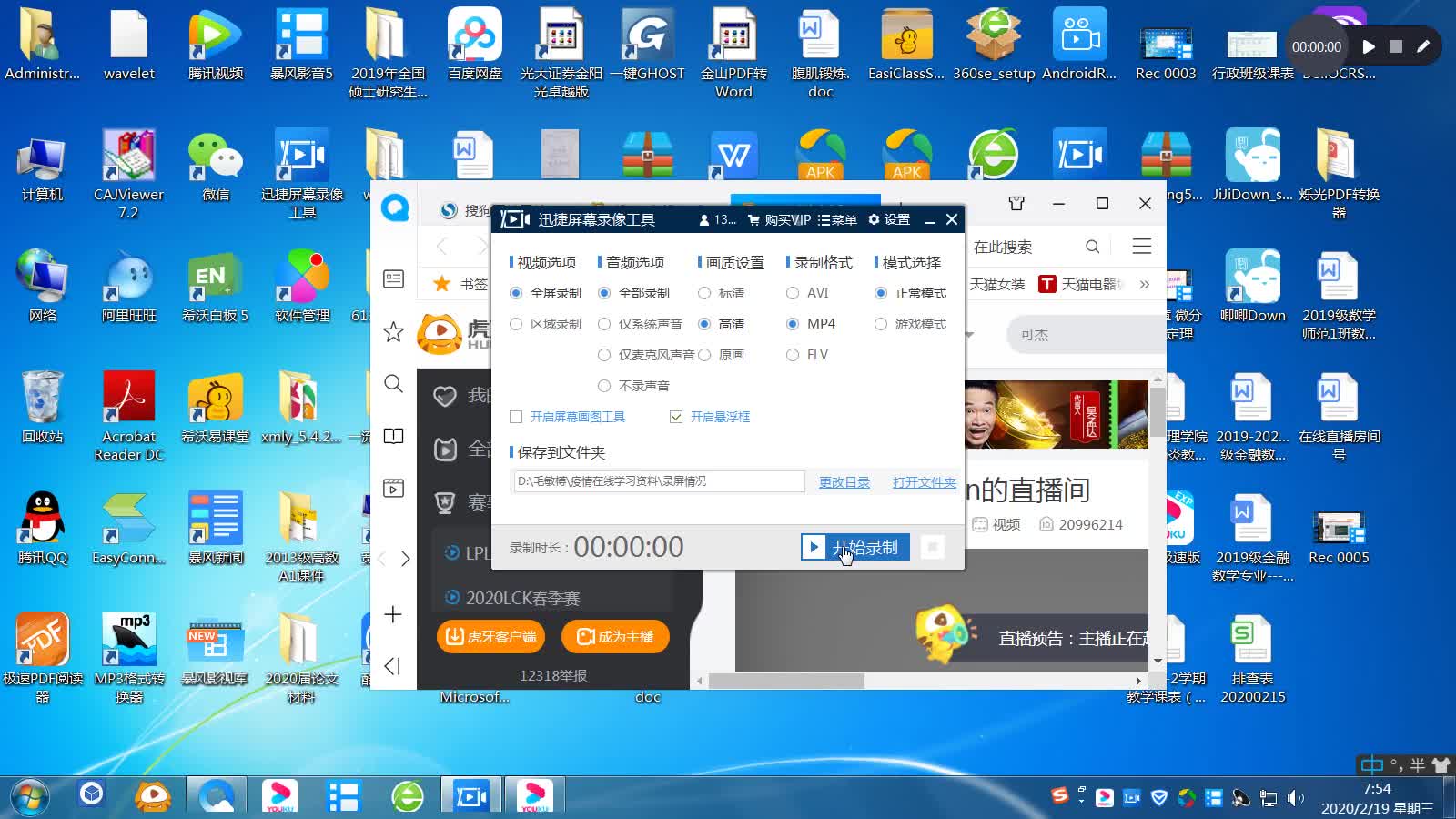Expand bookmarks bar overflow chevron

[1144, 285]
